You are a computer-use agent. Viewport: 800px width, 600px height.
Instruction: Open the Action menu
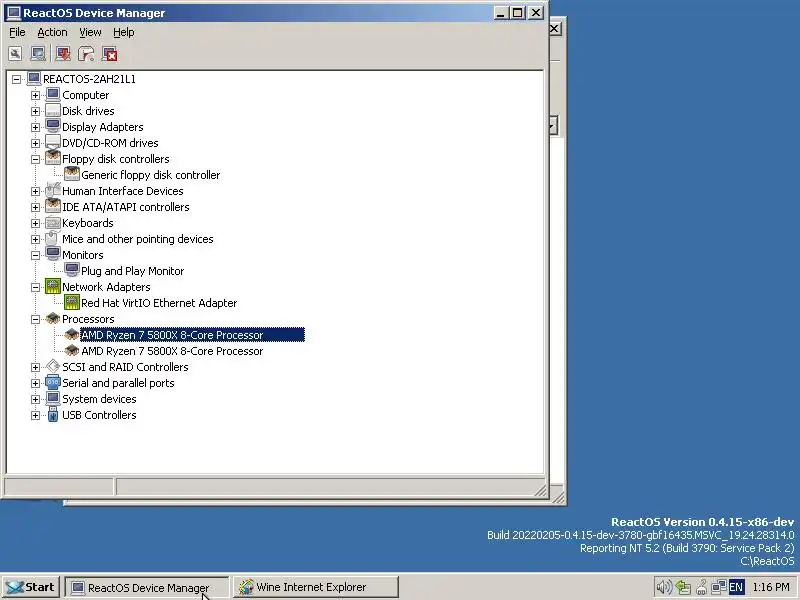tap(52, 32)
